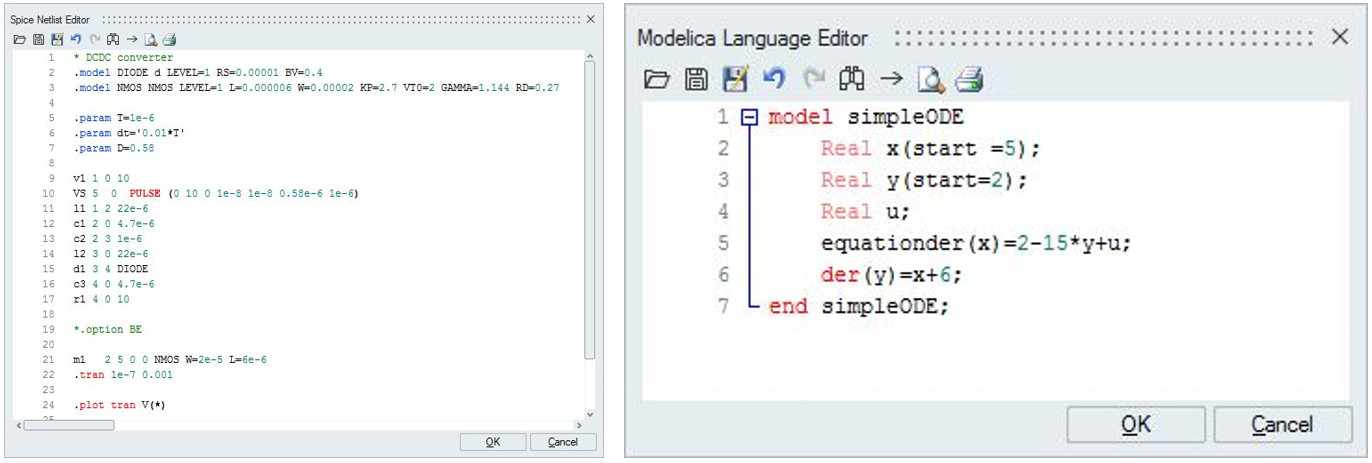Print Modelica code using printer icon
1372x463 pixels.
pyautogui.click(x=969, y=79)
